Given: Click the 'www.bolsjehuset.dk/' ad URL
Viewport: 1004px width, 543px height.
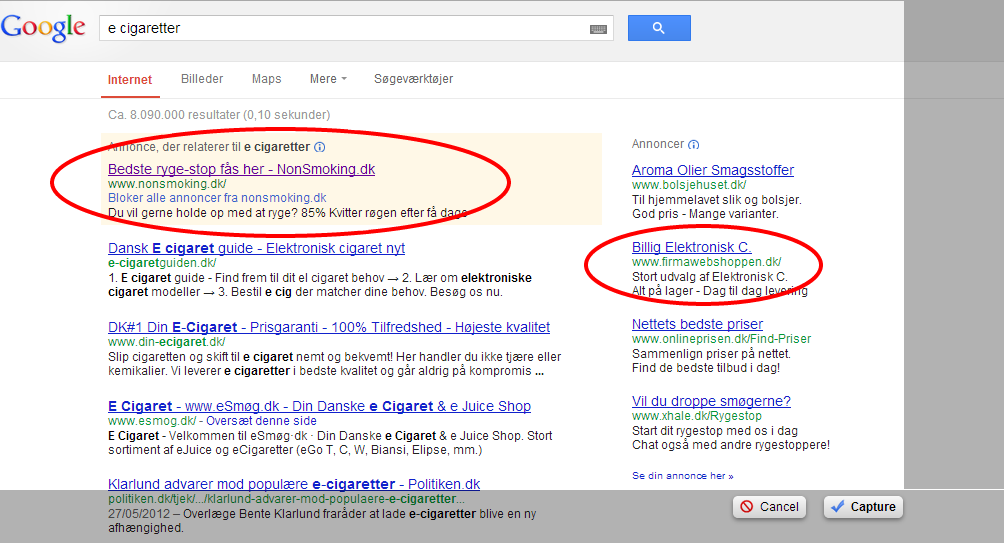Looking at the screenshot, I should click(x=689, y=185).
